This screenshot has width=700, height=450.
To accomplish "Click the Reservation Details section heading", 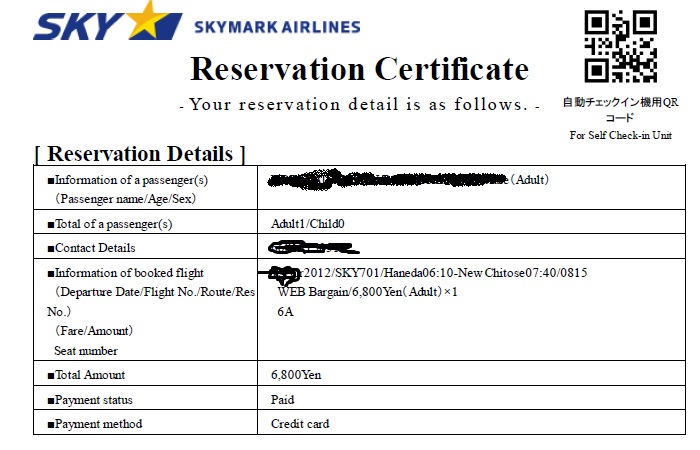I will [140, 154].
